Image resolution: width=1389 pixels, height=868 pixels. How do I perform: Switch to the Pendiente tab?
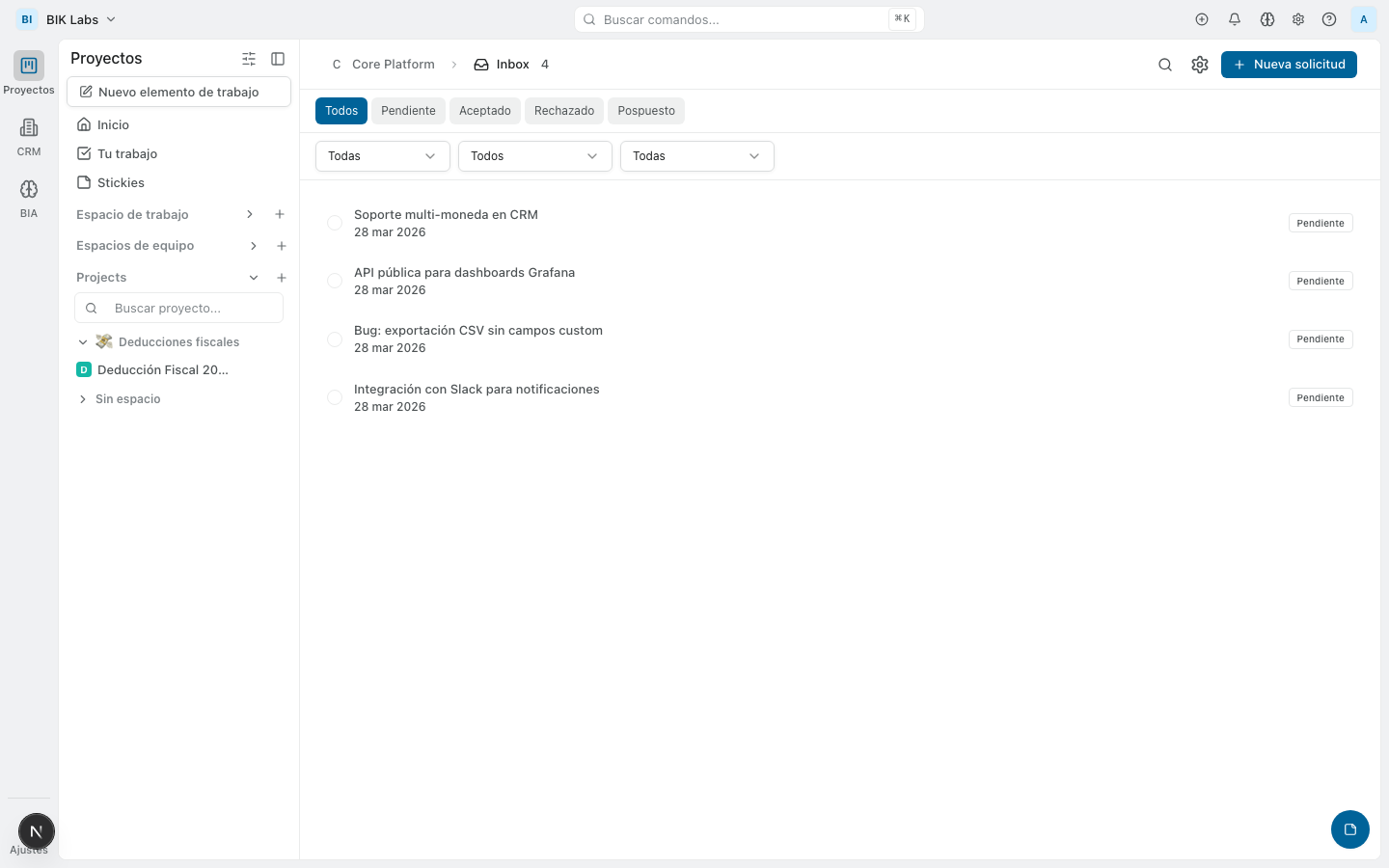point(408,111)
